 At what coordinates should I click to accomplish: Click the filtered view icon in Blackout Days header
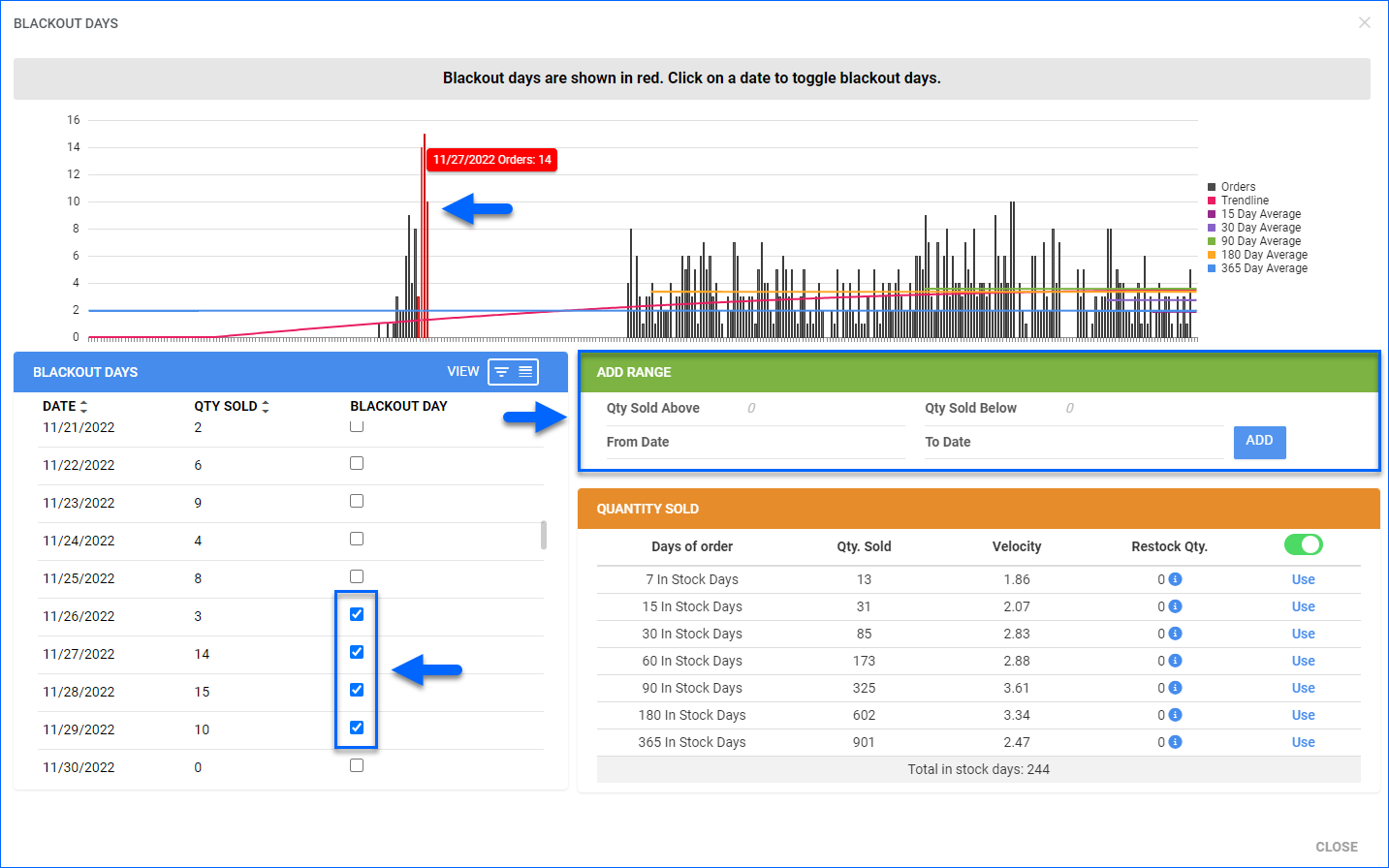pos(501,372)
